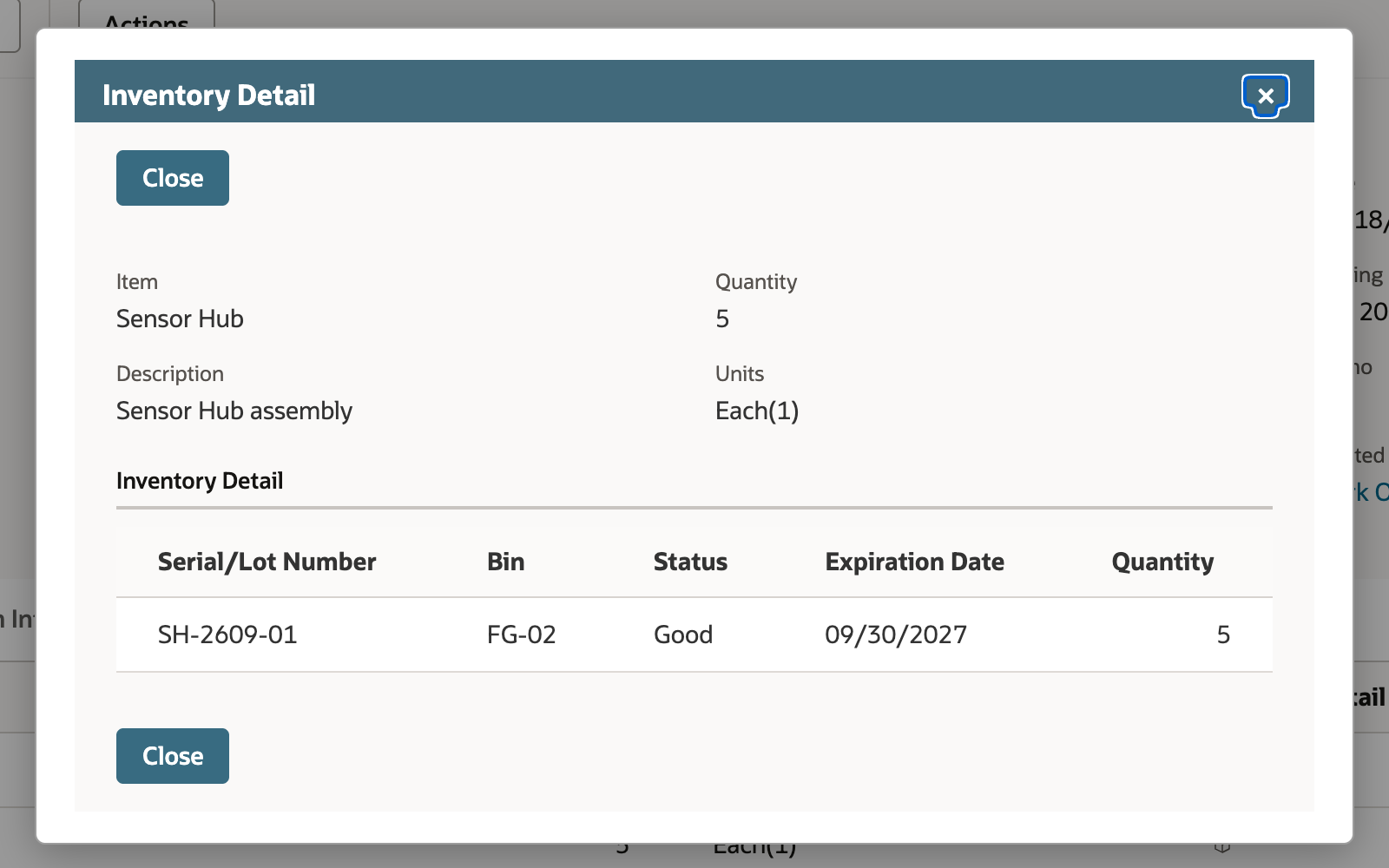Close the dialog with the X icon
Viewport: 1389px width, 868px height.
(x=1266, y=95)
